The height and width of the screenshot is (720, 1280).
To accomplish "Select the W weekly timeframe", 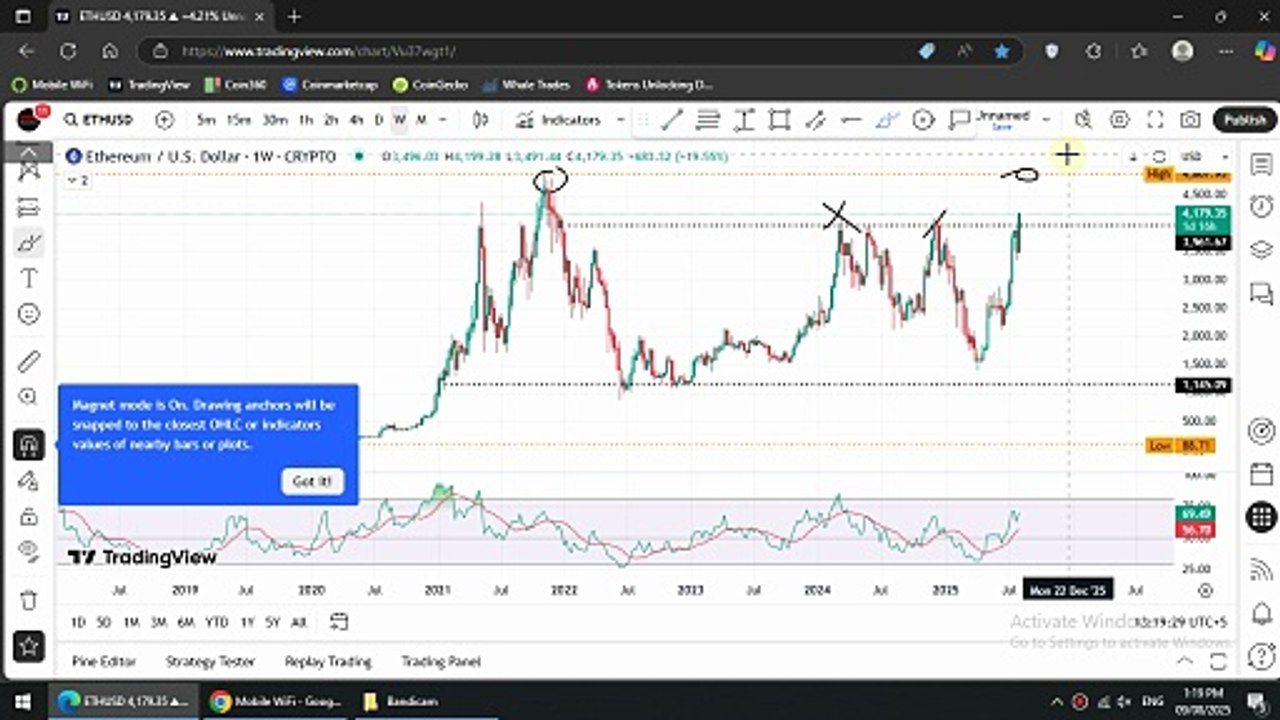I will [x=399, y=120].
